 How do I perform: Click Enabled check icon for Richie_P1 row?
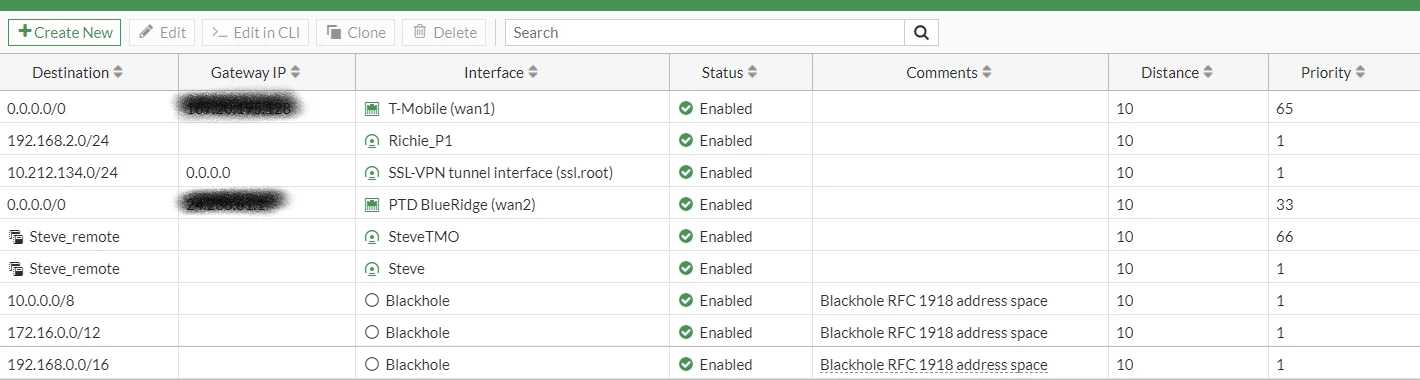(x=686, y=140)
